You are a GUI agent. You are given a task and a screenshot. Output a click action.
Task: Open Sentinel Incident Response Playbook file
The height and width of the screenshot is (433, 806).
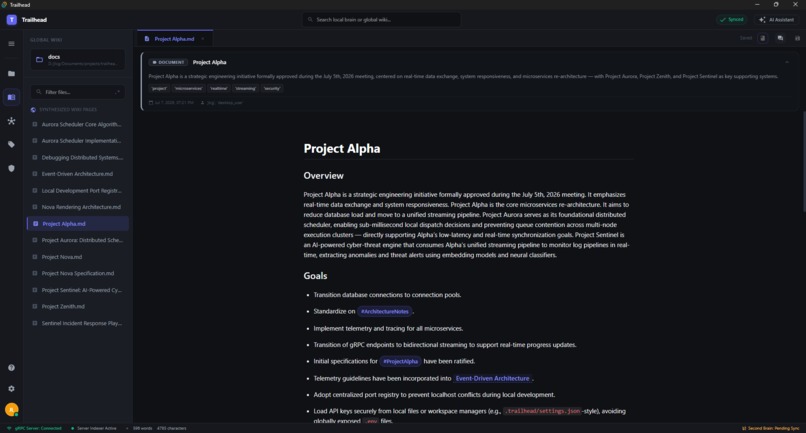[x=78, y=323]
